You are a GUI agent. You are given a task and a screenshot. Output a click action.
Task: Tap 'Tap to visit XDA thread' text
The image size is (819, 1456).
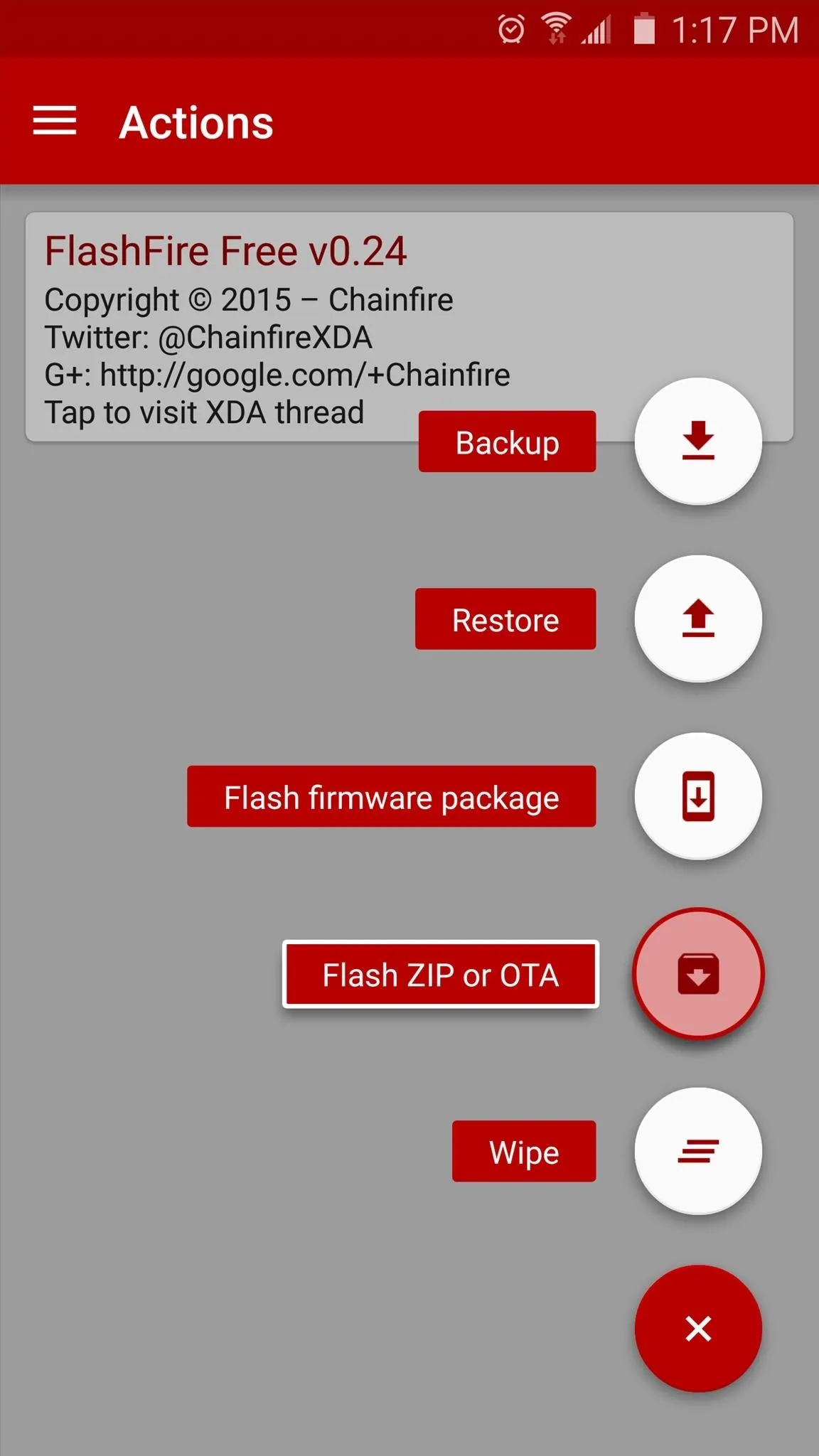(x=204, y=413)
